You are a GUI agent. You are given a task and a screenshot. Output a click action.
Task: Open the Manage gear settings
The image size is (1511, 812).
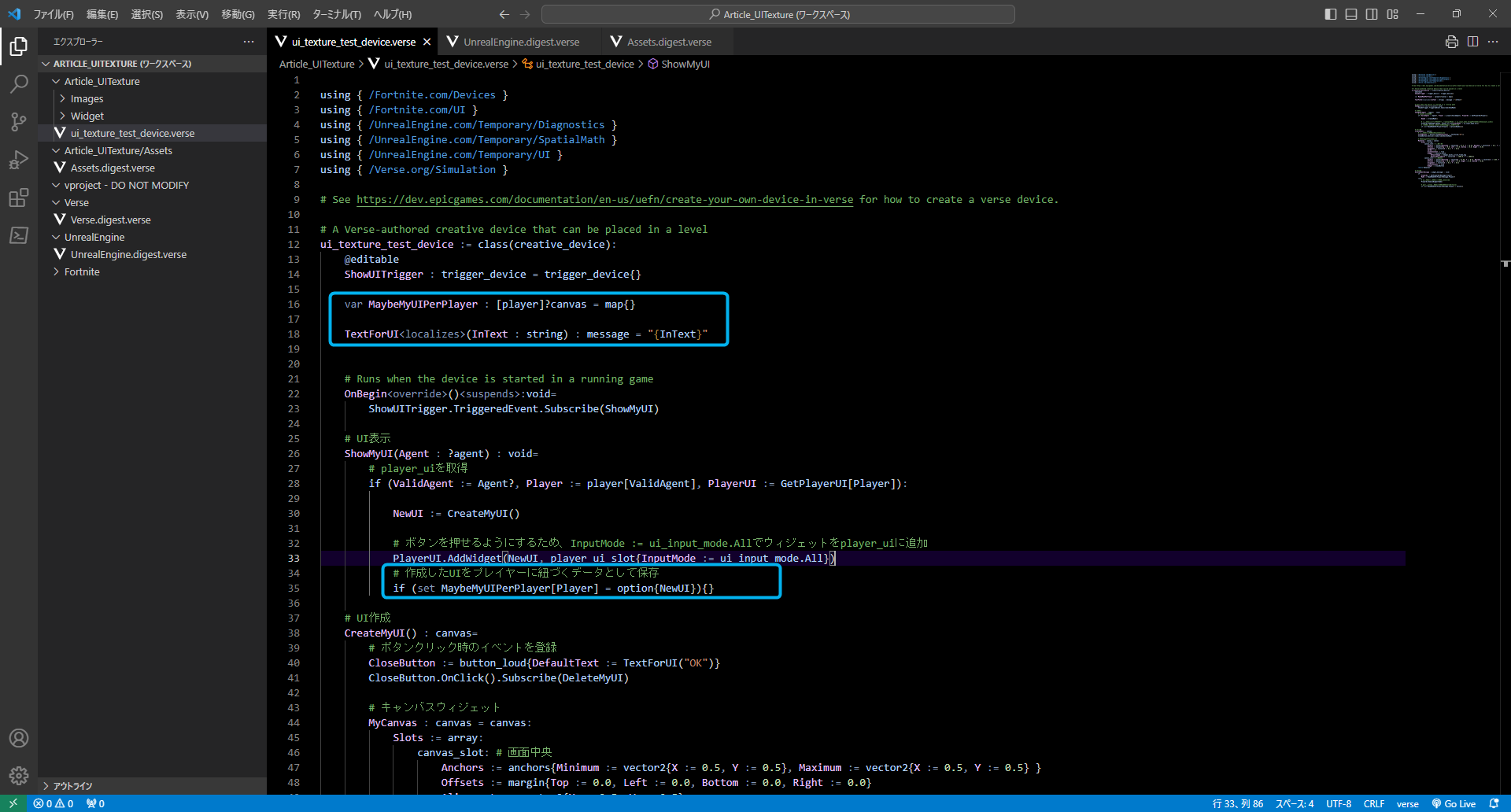[x=19, y=776]
